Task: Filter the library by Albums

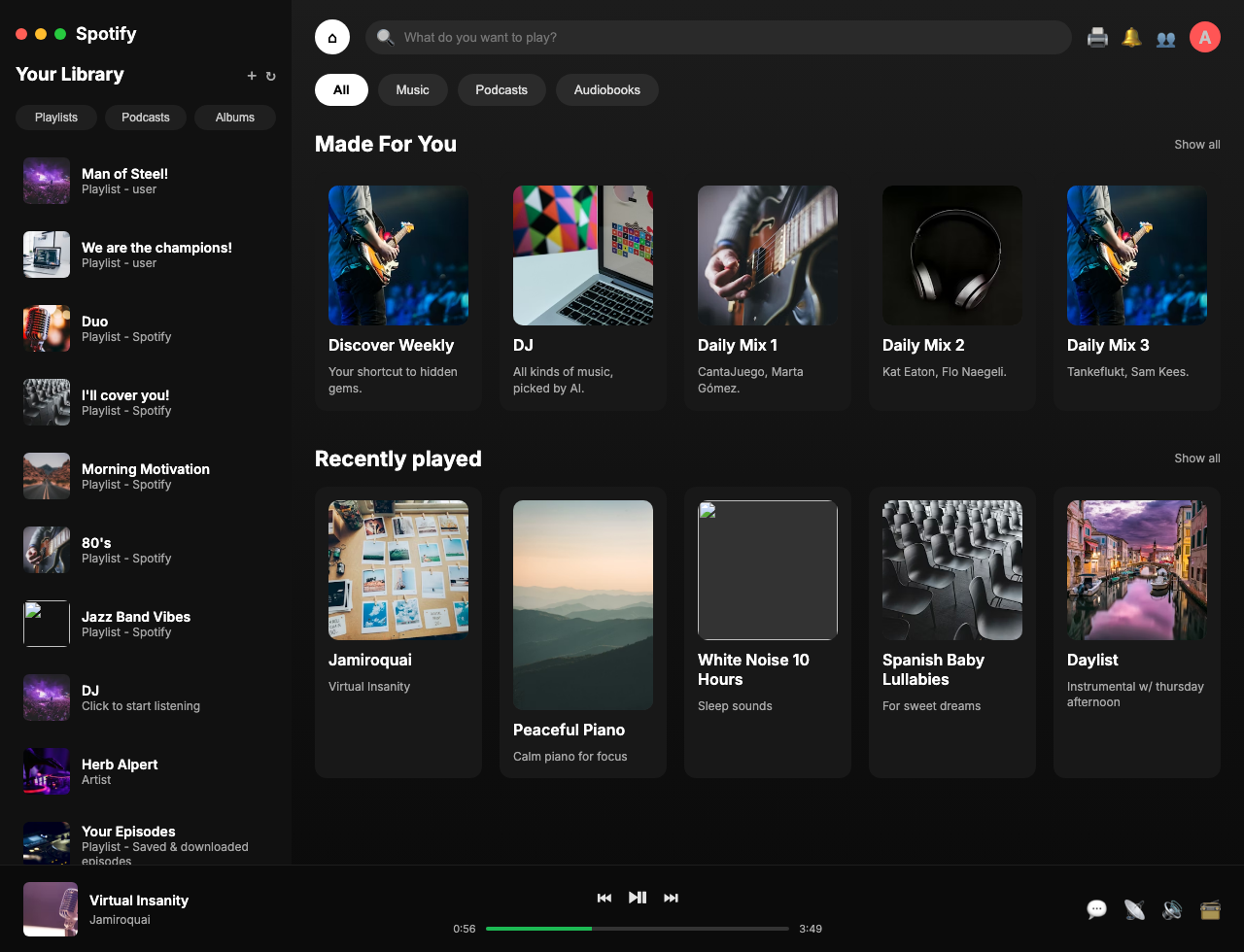Action: (235, 118)
